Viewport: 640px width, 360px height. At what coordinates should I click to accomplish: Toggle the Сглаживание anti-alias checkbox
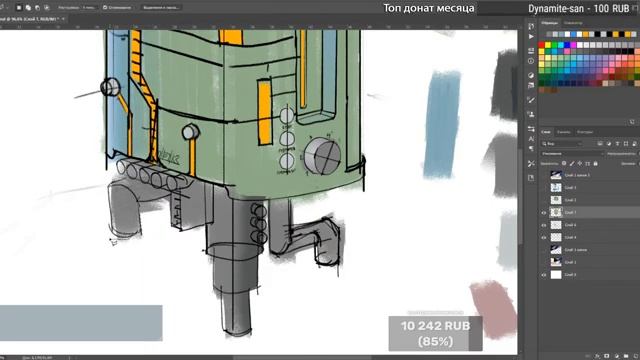click(x=105, y=7)
